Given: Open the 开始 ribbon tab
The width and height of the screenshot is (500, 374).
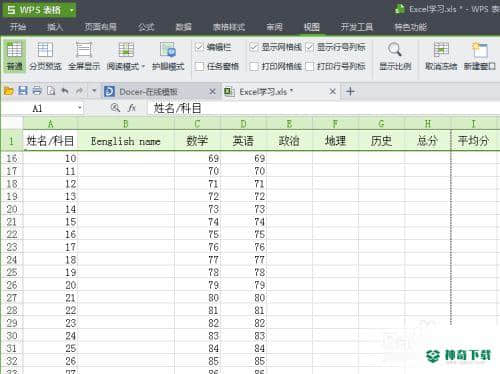Looking at the screenshot, I should tap(18, 27).
